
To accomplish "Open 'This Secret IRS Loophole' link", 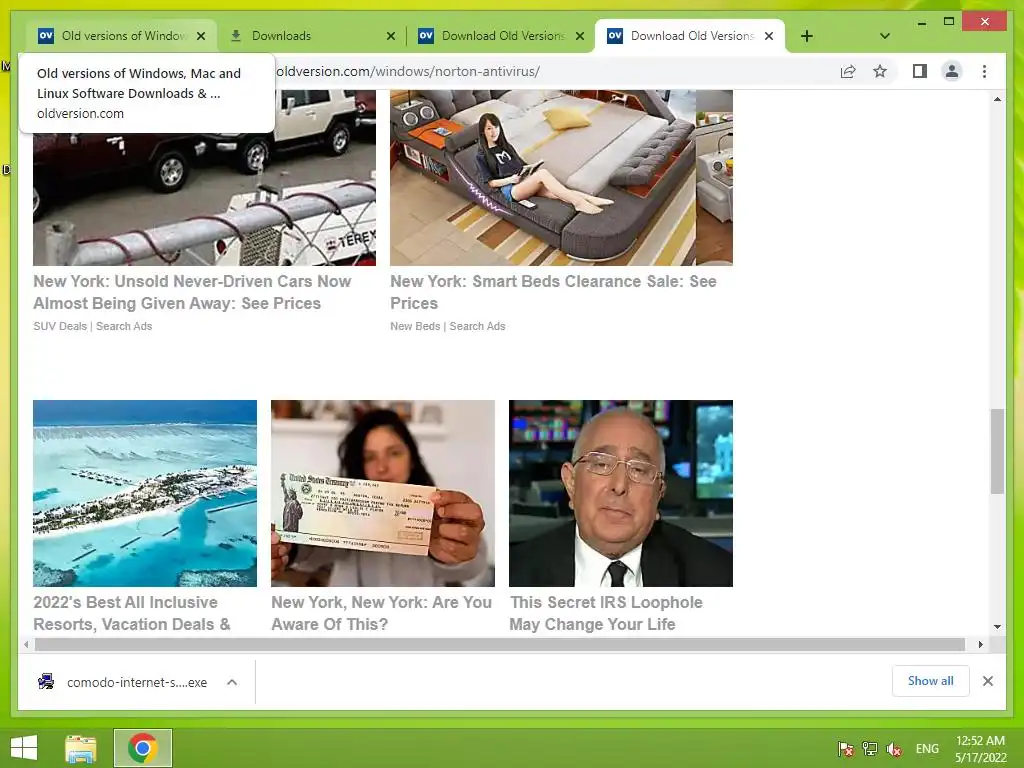I will 606,613.
